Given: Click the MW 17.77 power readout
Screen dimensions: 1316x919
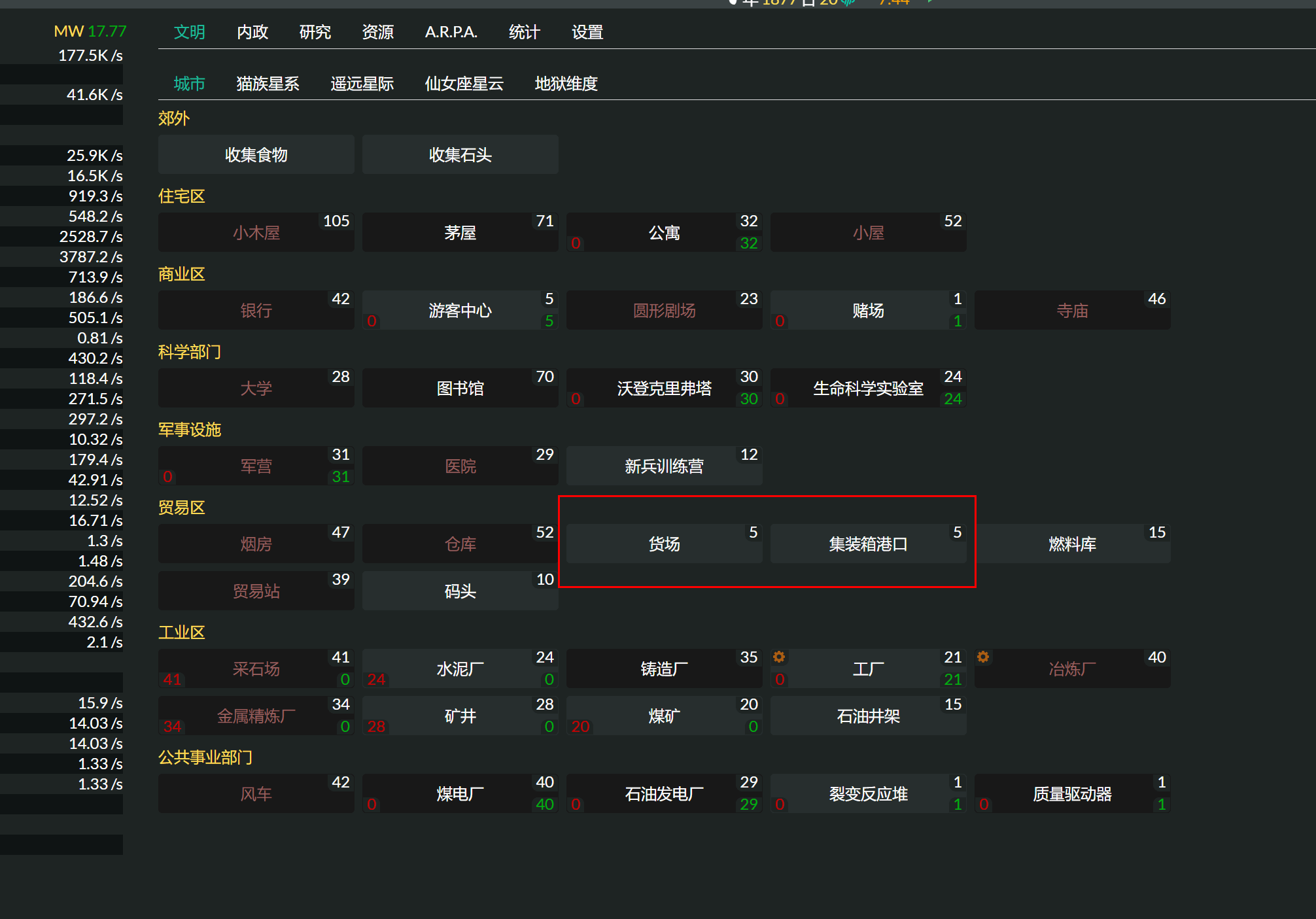Looking at the screenshot, I should pyautogui.click(x=90, y=31).
